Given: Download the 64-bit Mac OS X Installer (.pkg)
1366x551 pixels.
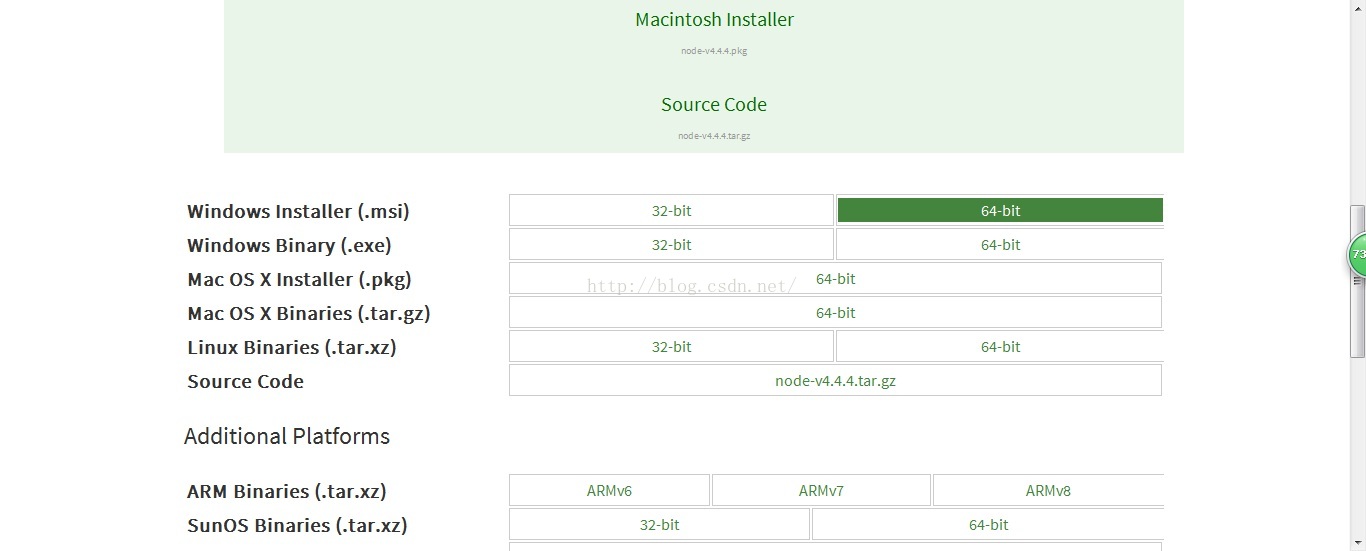Looking at the screenshot, I should click(x=835, y=279).
